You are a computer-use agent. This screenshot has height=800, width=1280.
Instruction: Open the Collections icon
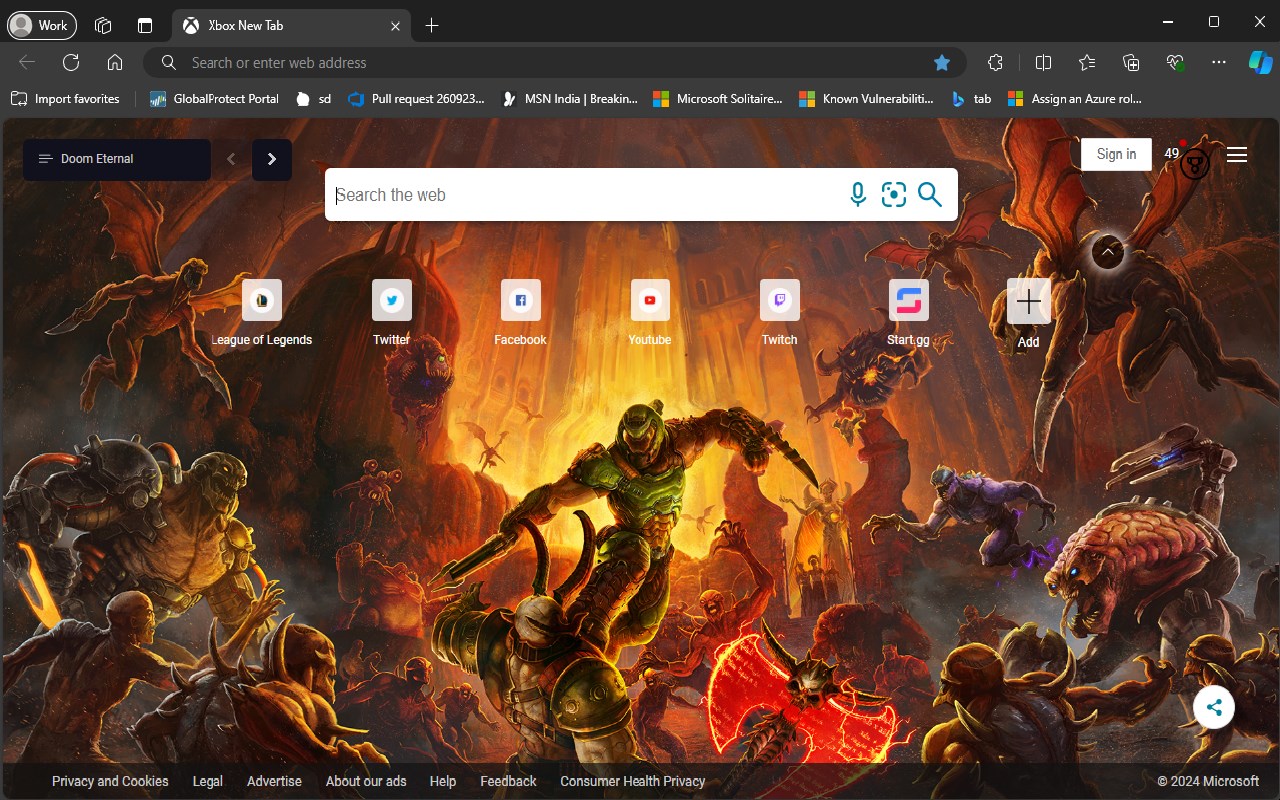[x=1131, y=62]
